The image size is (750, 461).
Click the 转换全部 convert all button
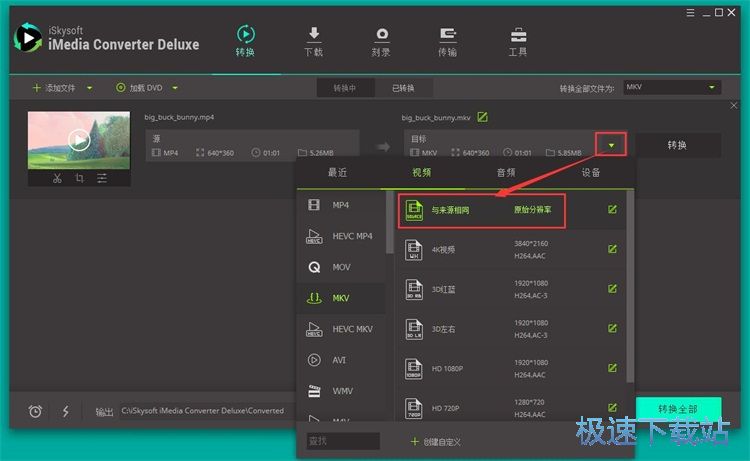pos(678,409)
